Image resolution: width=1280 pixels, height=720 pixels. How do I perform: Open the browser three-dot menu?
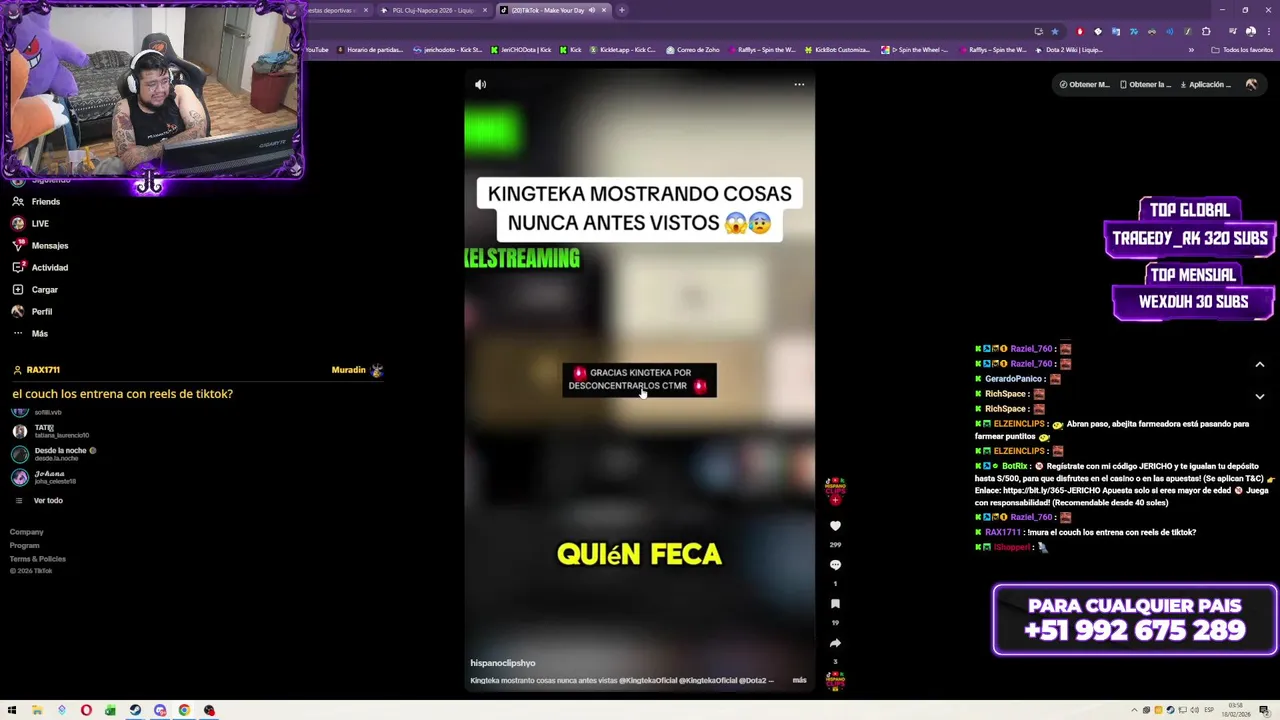[x=1267, y=31]
